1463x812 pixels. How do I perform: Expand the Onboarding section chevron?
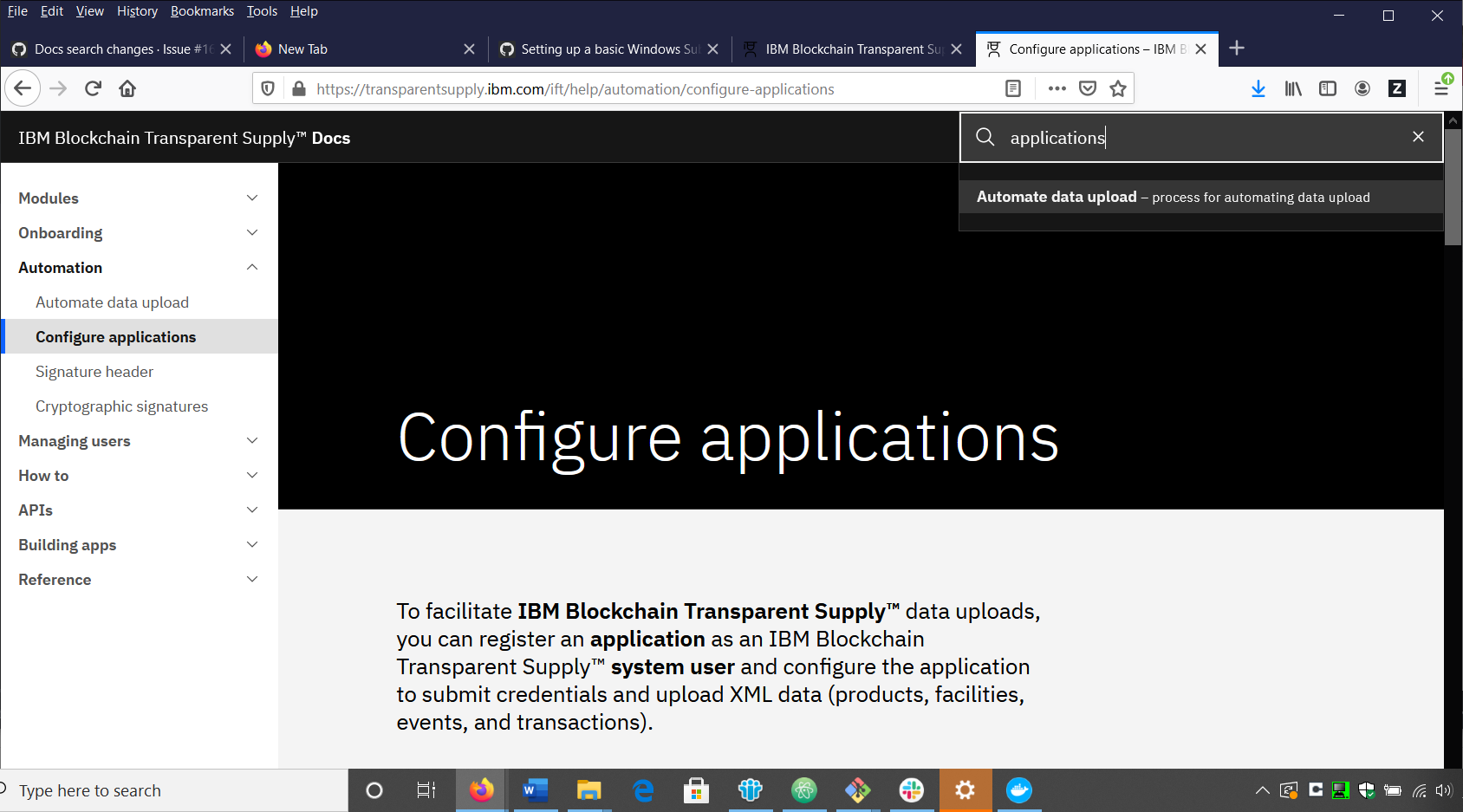pyautogui.click(x=252, y=232)
